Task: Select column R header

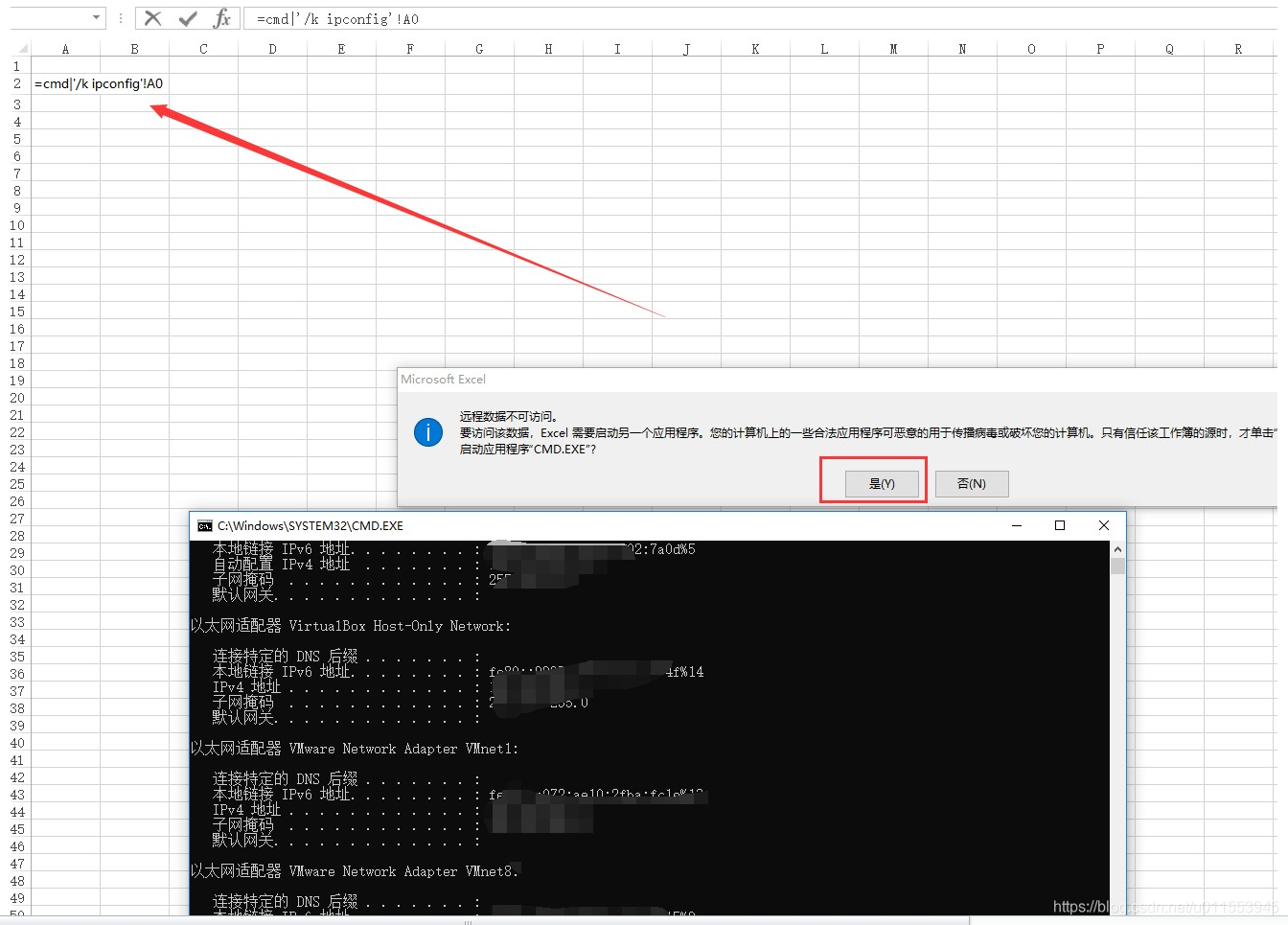Action: pyautogui.click(x=1238, y=49)
